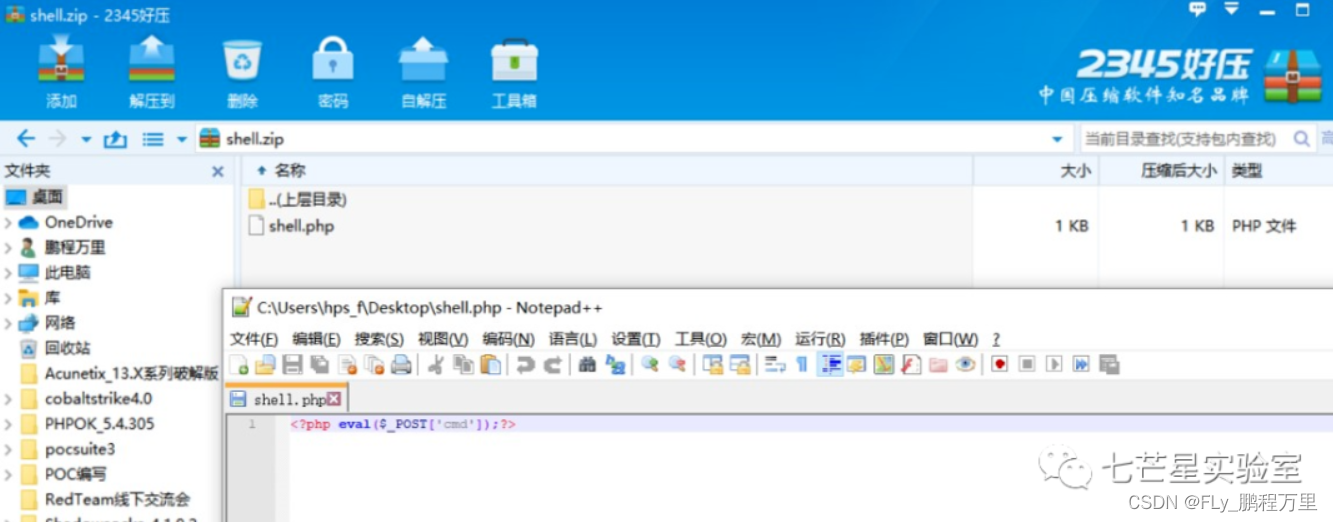Expand the 此电脑 tree node
Image resolution: width=1333 pixels, height=522 pixels.
point(8,273)
